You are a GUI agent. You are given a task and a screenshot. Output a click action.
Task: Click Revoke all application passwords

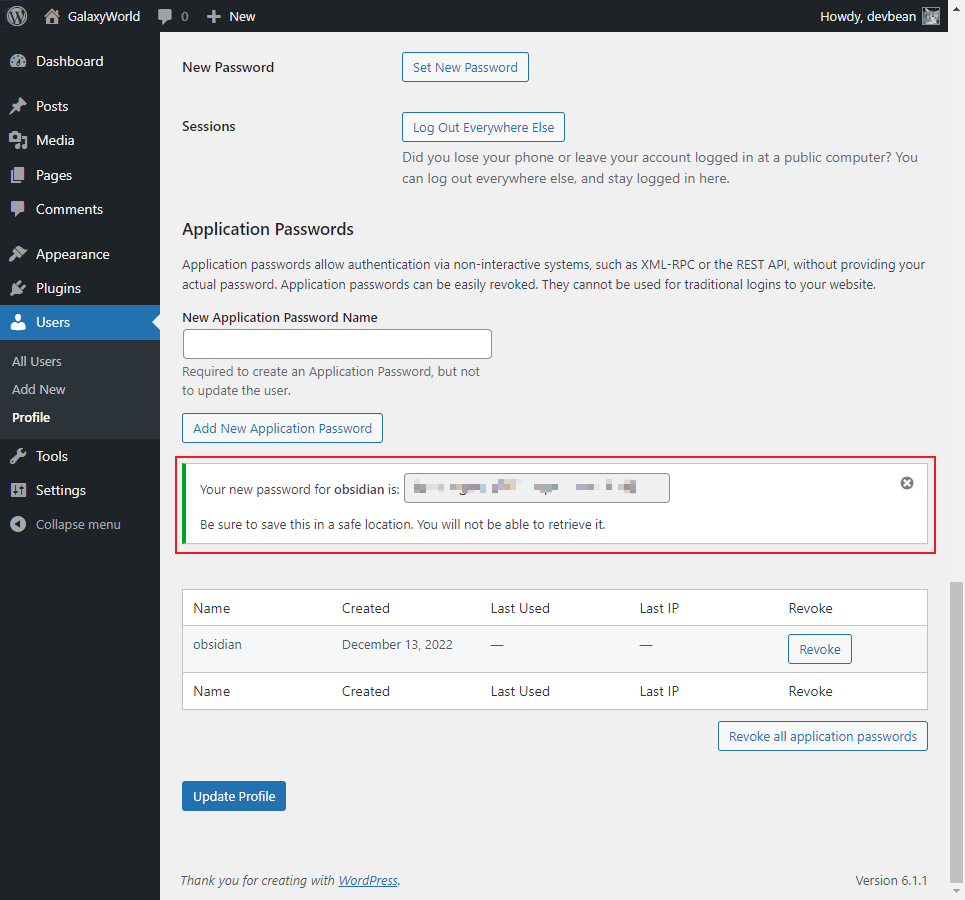pyautogui.click(x=823, y=736)
